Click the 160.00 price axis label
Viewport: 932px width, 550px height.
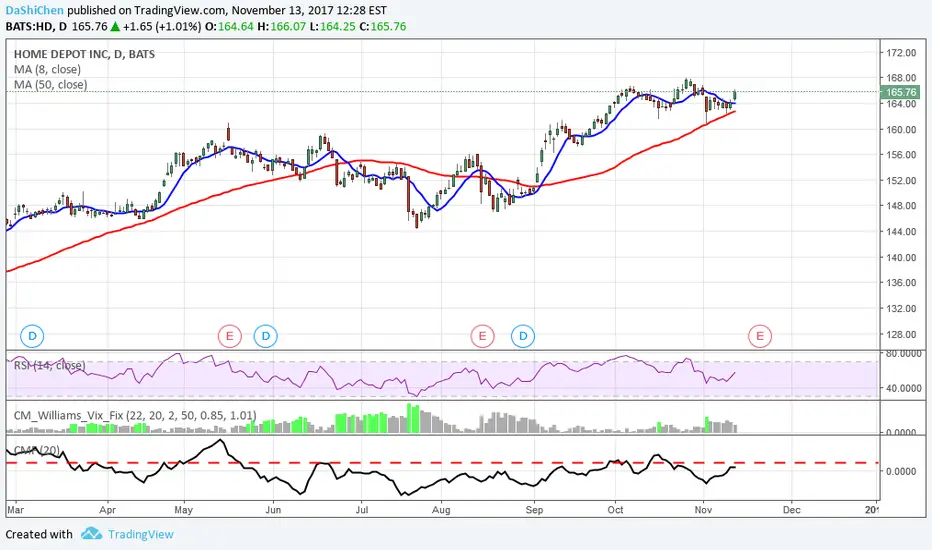click(x=901, y=130)
